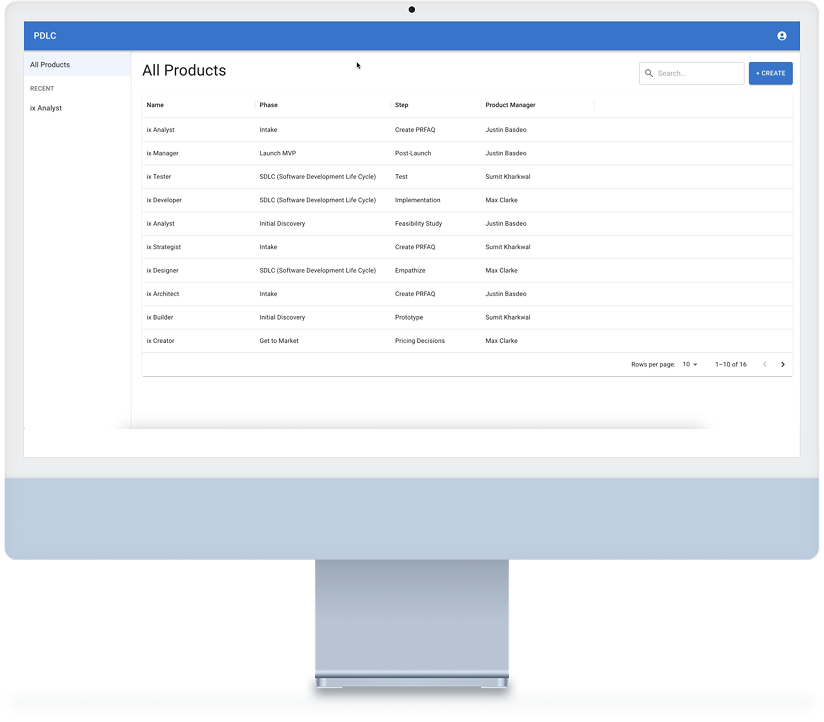
Task: Open the ix Tester row
Action: click(467, 177)
